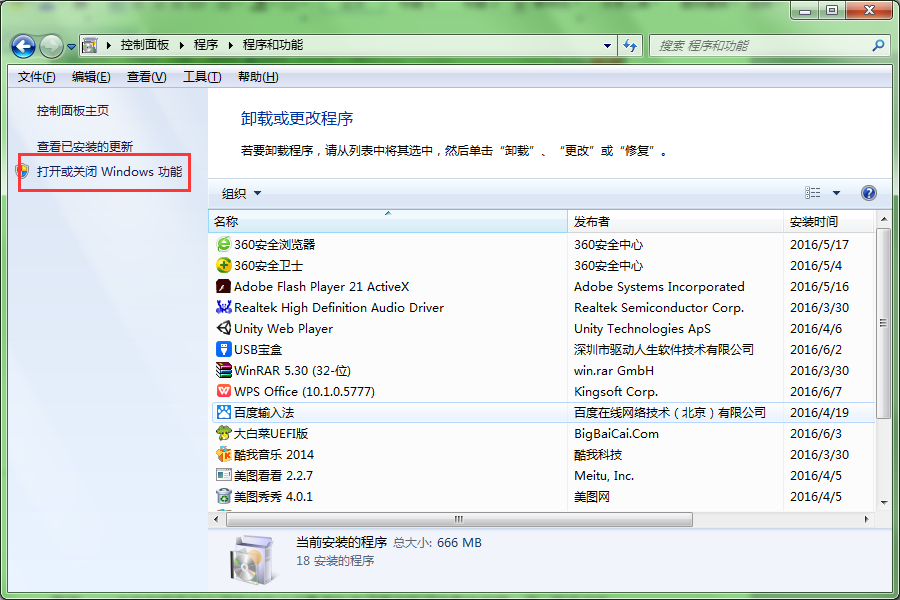Click the vertical scrollbar down arrow
The image size is (900, 600).
(x=883, y=502)
